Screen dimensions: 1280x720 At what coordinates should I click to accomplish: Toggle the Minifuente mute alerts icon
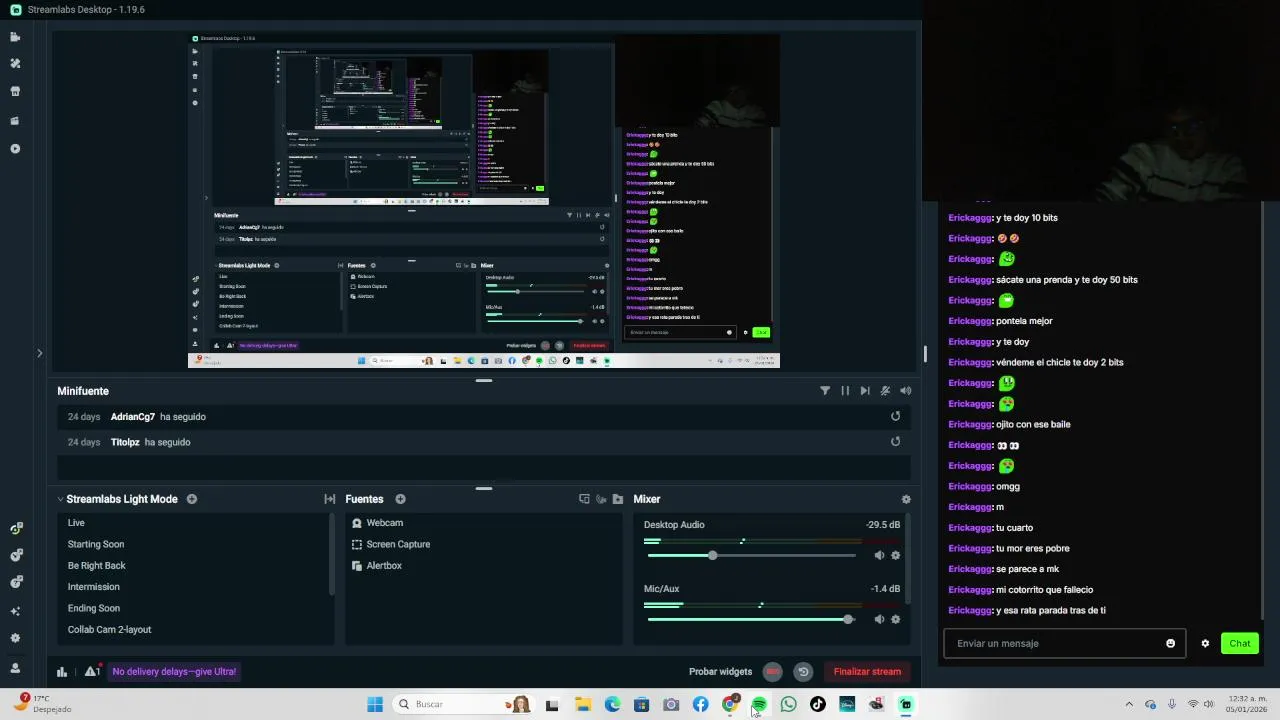click(x=885, y=391)
